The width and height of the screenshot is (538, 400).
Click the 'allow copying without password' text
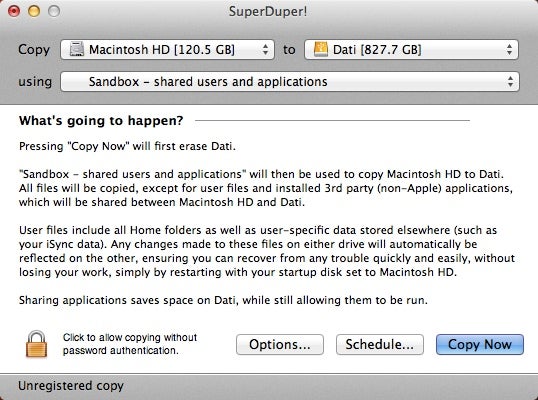pyautogui.click(x=130, y=344)
